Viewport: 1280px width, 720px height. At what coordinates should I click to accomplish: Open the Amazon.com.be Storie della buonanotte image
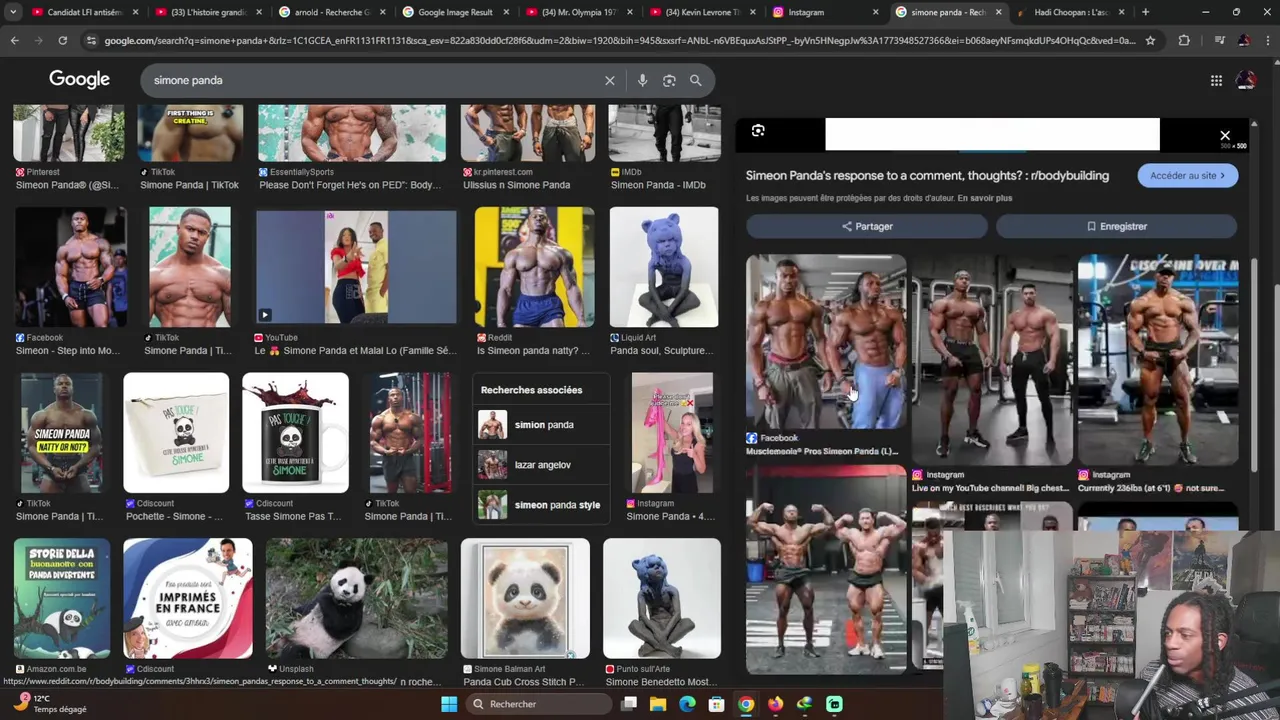click(62, 599)
